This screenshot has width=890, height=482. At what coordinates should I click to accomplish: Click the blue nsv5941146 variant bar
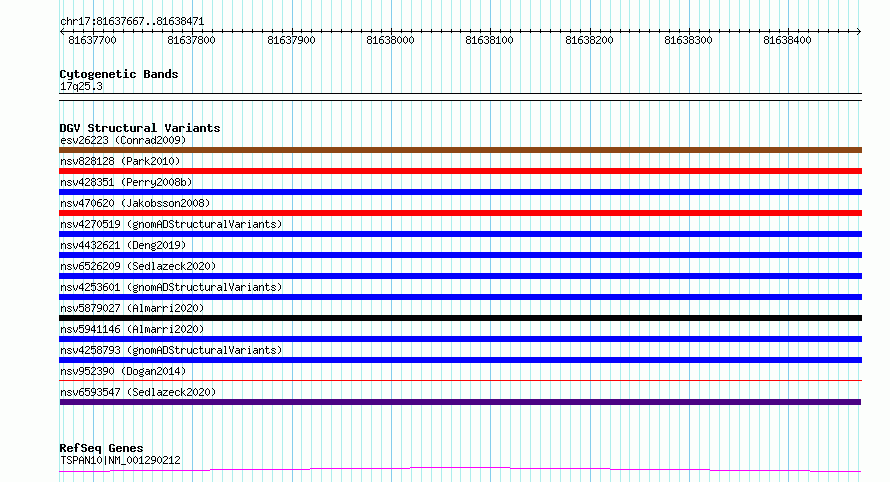click(460, 339)
